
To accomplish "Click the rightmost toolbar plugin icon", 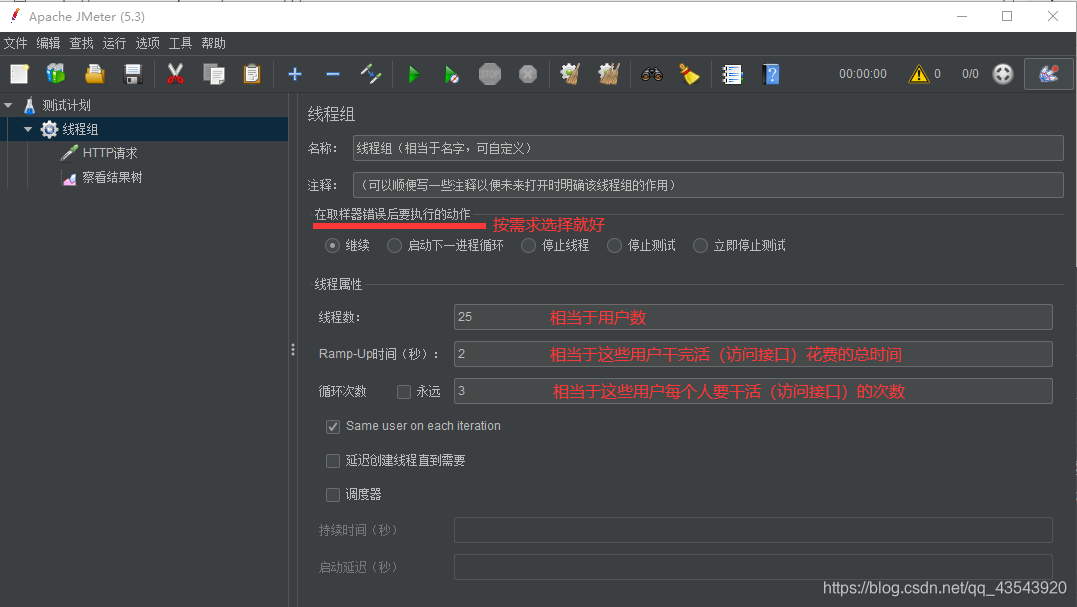I will coord(1048,74).
